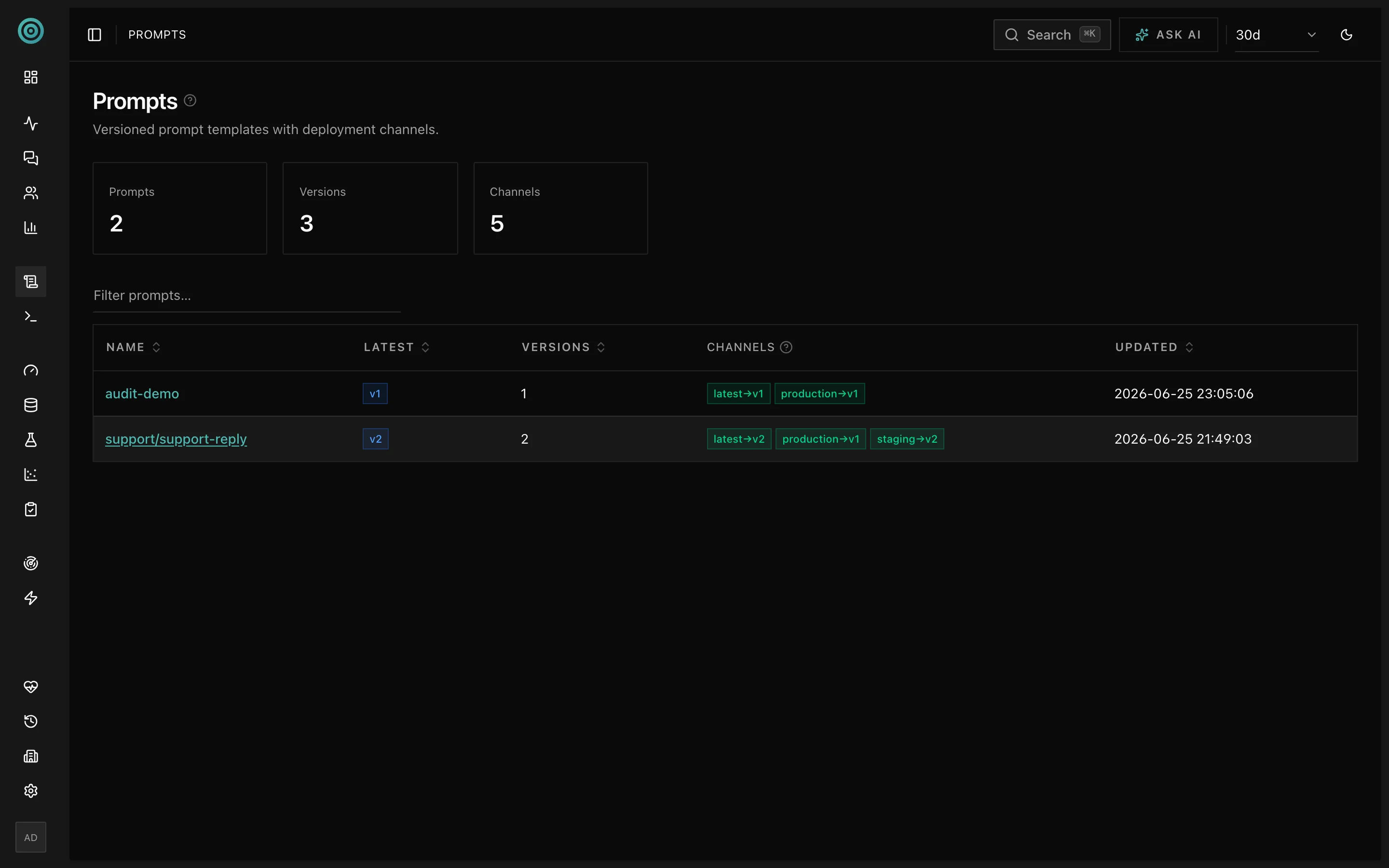
Task: Sort by UPDATED column header
Action: [1154, 347]
